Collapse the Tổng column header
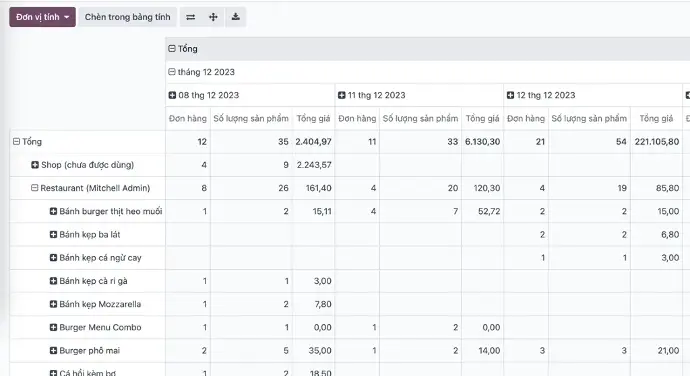 [183, 49]
